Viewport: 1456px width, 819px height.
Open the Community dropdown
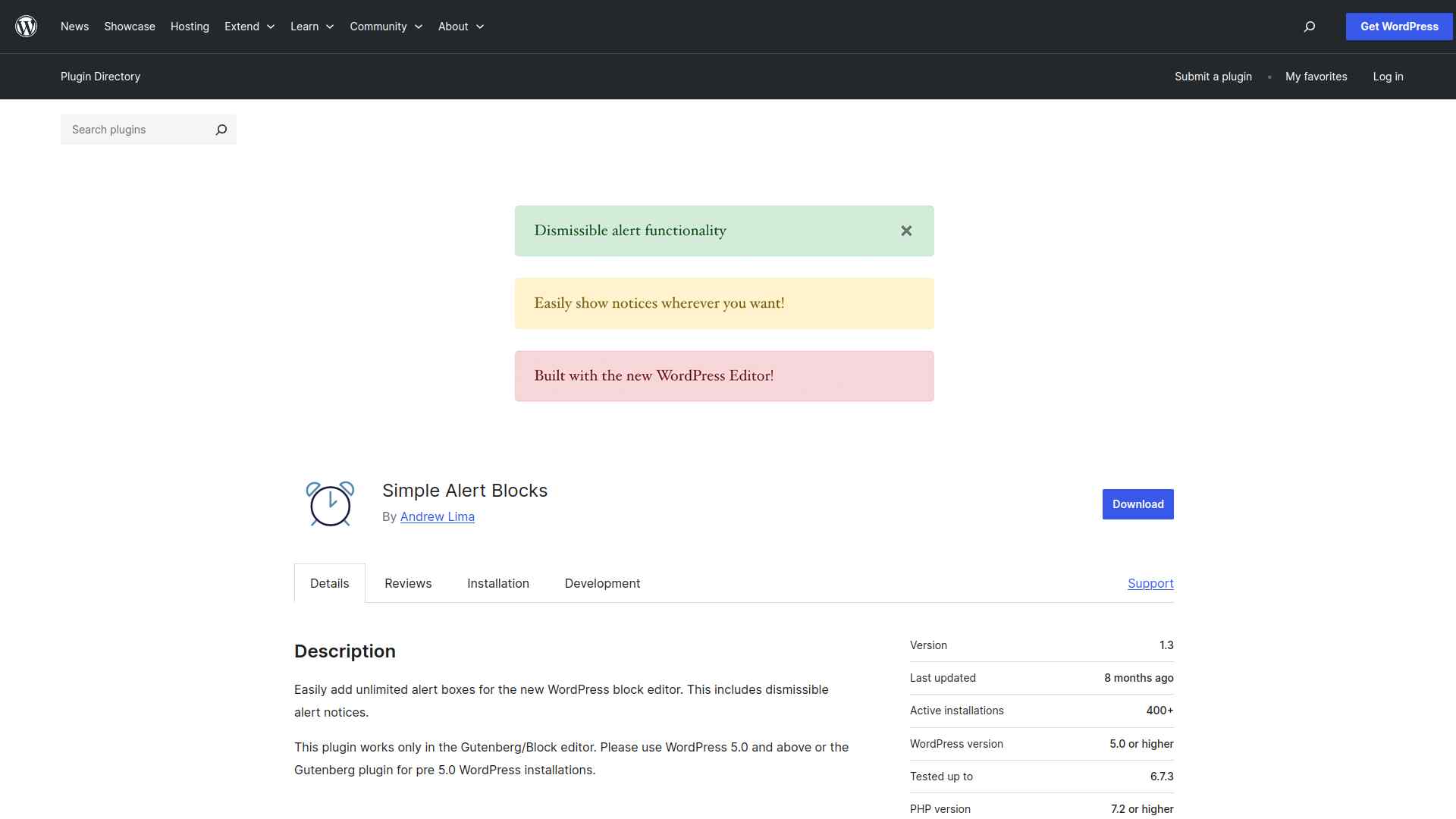pyautogui.click(x=385, y=27)
